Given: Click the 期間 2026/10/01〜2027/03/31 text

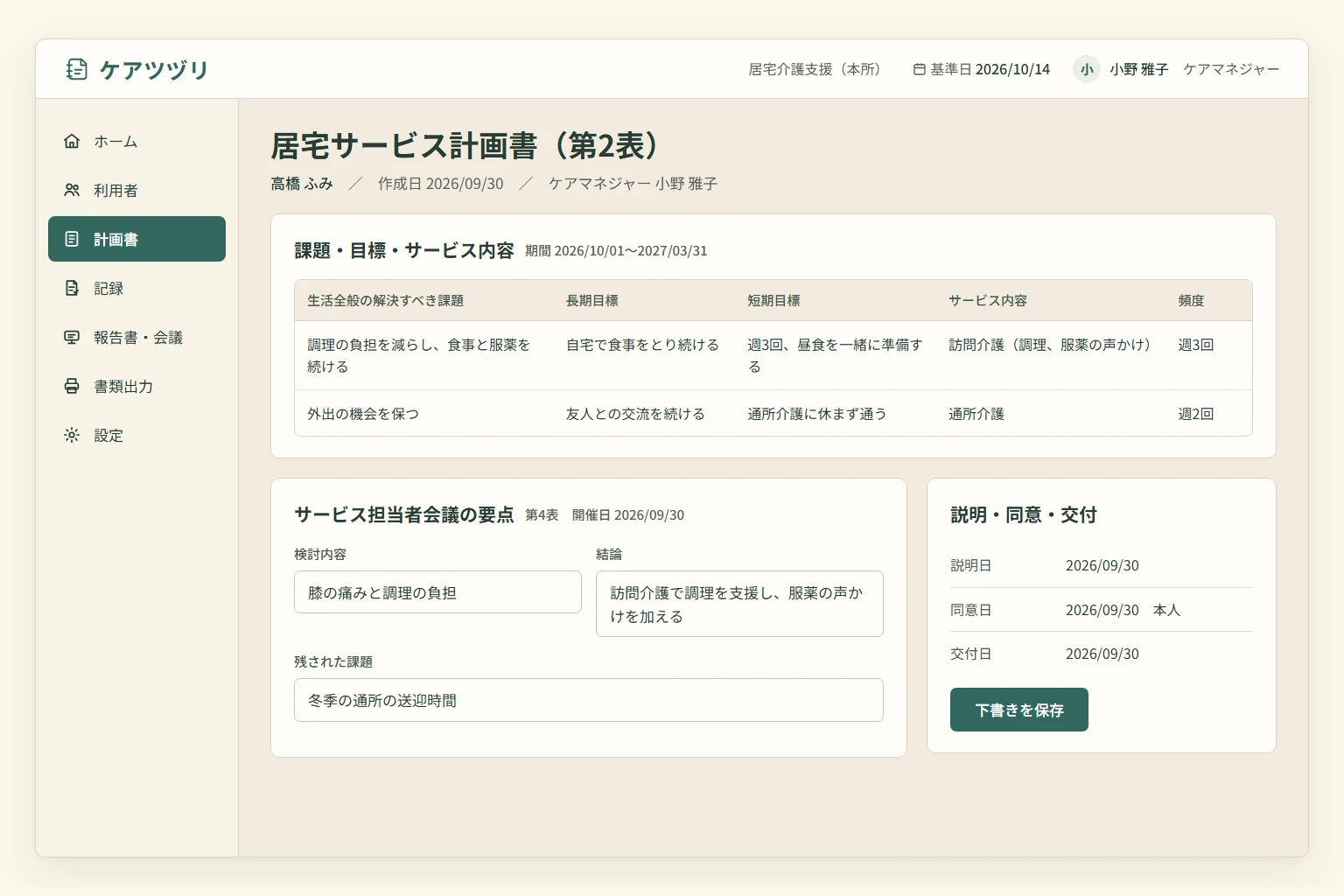Looking at the screenshot, I should coord(616,251).
